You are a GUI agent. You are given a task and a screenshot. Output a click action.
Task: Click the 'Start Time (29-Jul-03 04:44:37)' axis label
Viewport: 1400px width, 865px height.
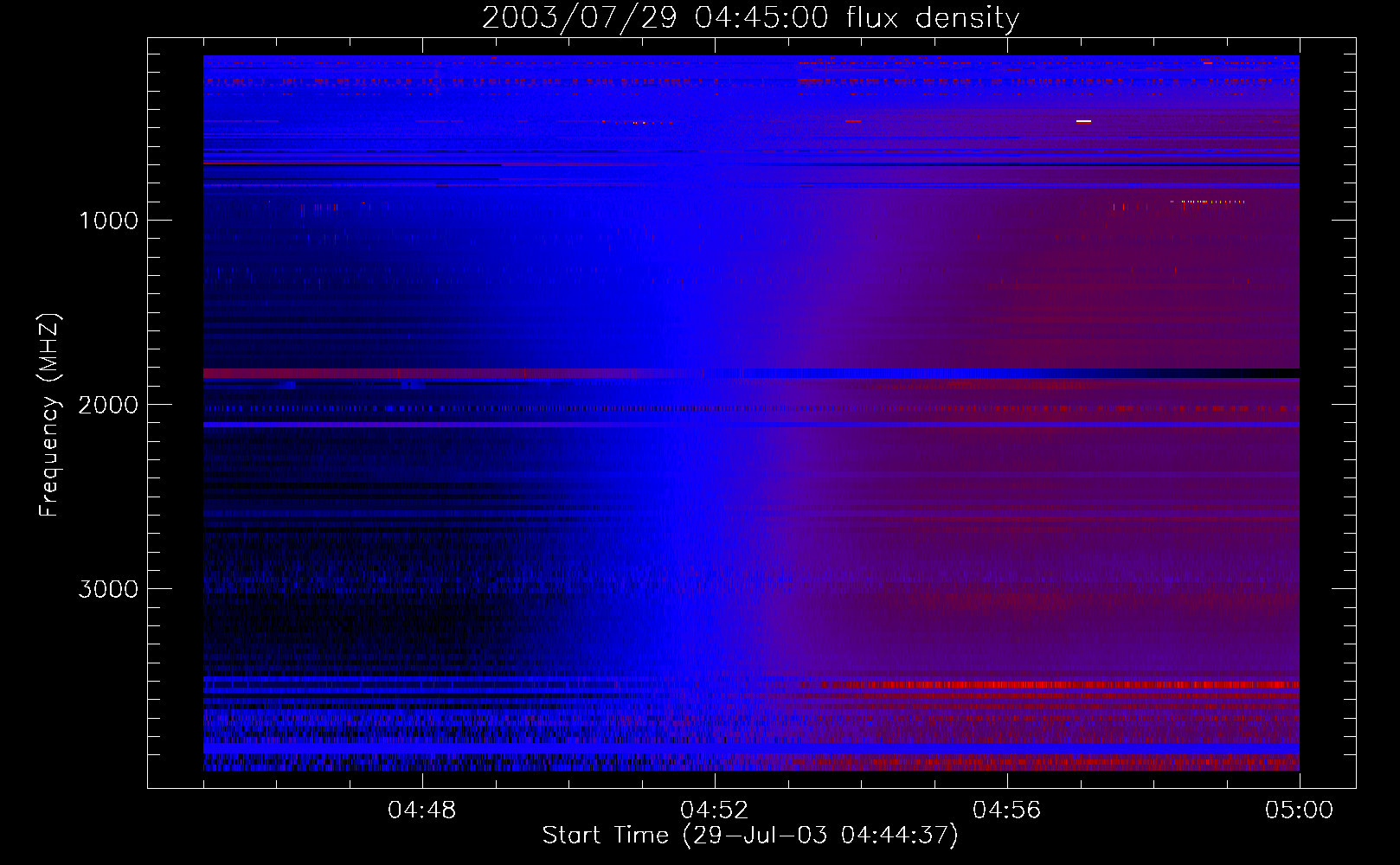tap(750, 836)
